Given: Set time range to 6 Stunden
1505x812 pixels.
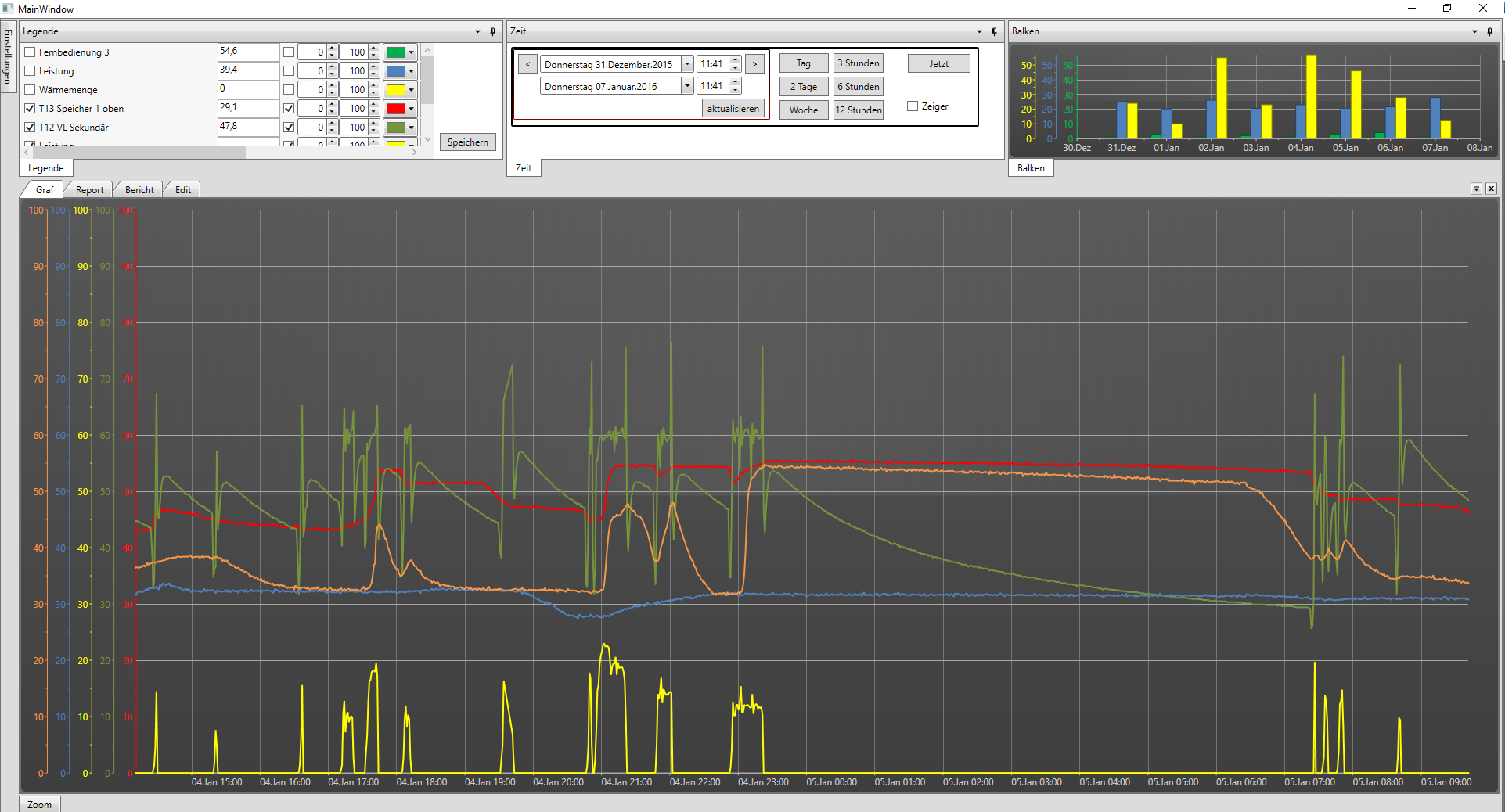Looking at the screenshot, I should pos(859,87).
